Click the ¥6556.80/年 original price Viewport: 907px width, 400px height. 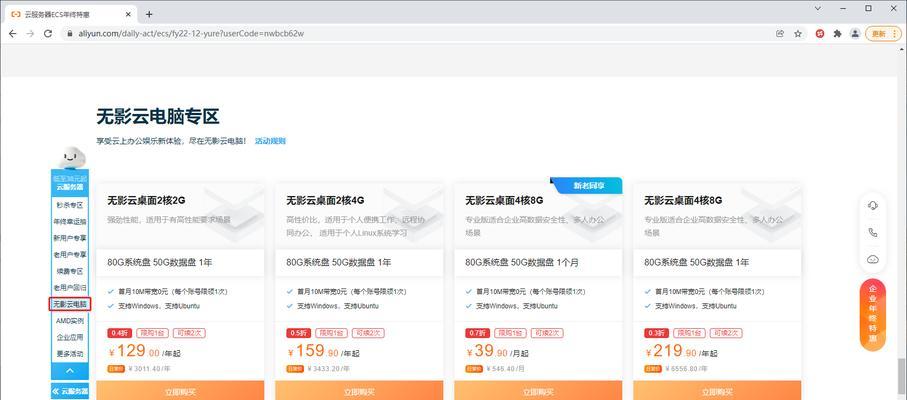point(687,368)
